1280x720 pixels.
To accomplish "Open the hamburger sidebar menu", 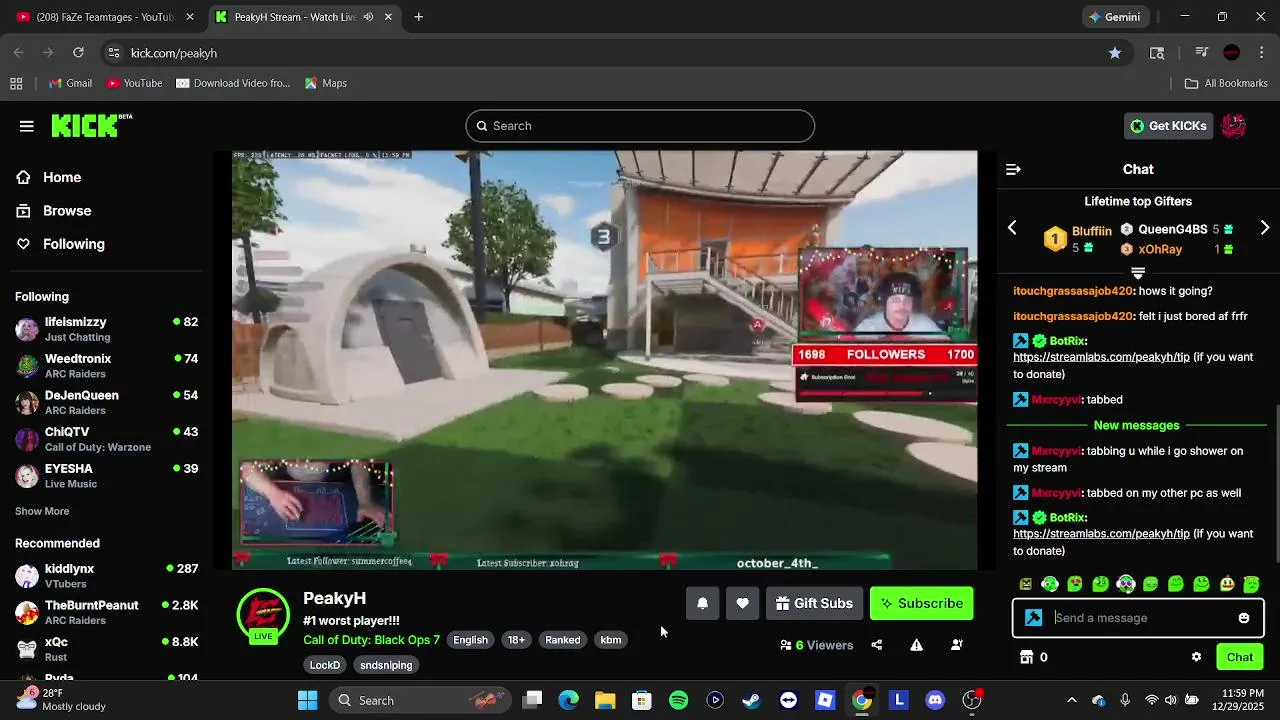I will [x=27, y=126].
